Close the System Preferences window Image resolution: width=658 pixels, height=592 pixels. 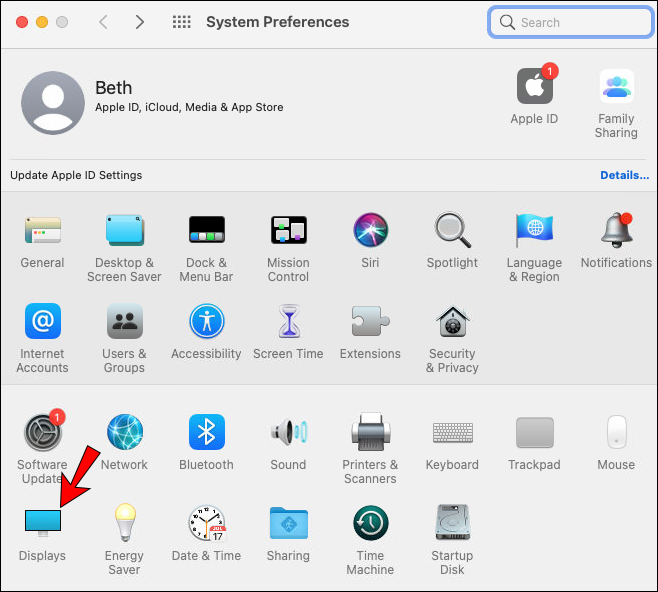[x=22, y=22]
